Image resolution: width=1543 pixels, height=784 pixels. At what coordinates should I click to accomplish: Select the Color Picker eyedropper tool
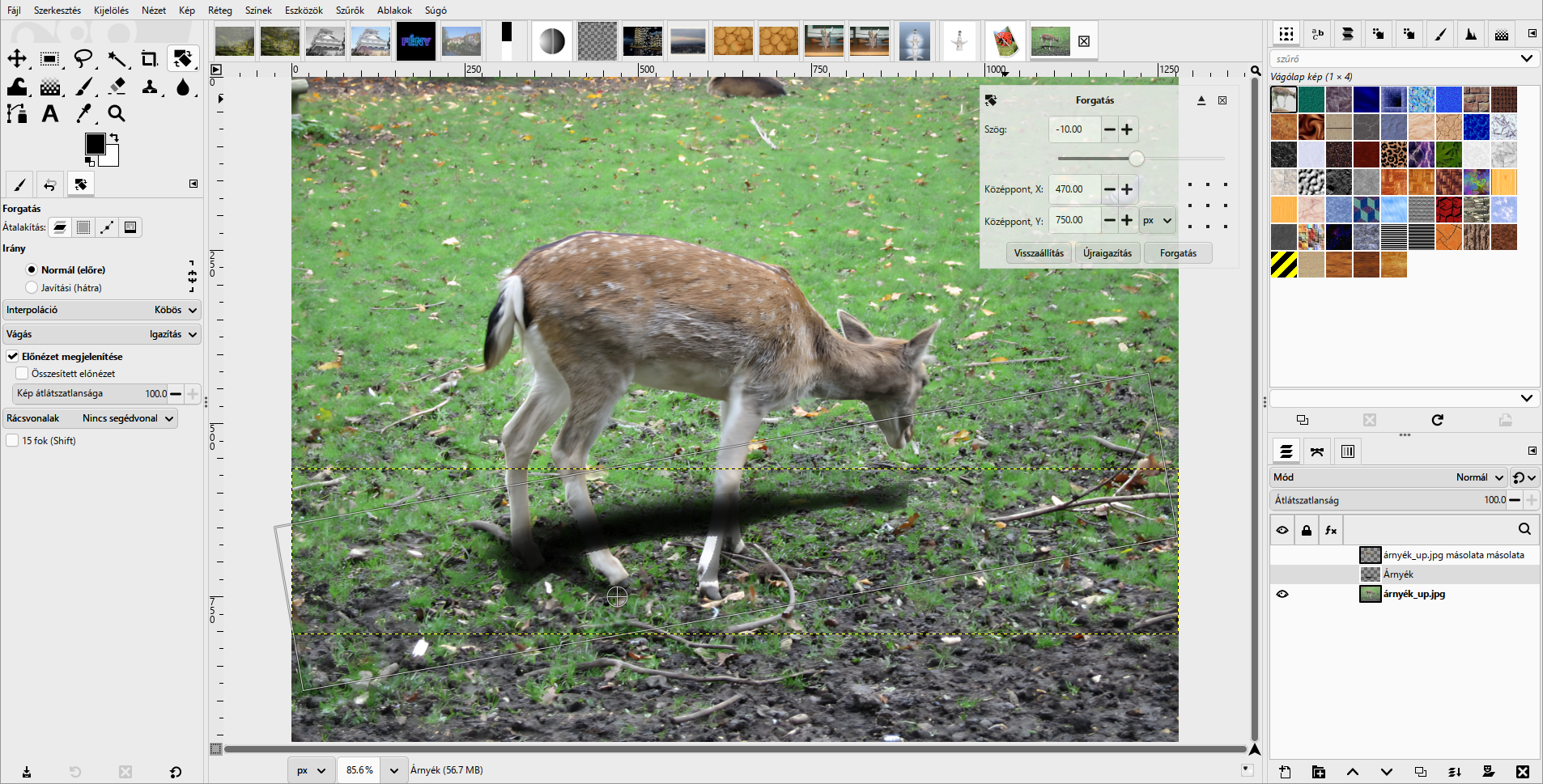pos(83,114)
